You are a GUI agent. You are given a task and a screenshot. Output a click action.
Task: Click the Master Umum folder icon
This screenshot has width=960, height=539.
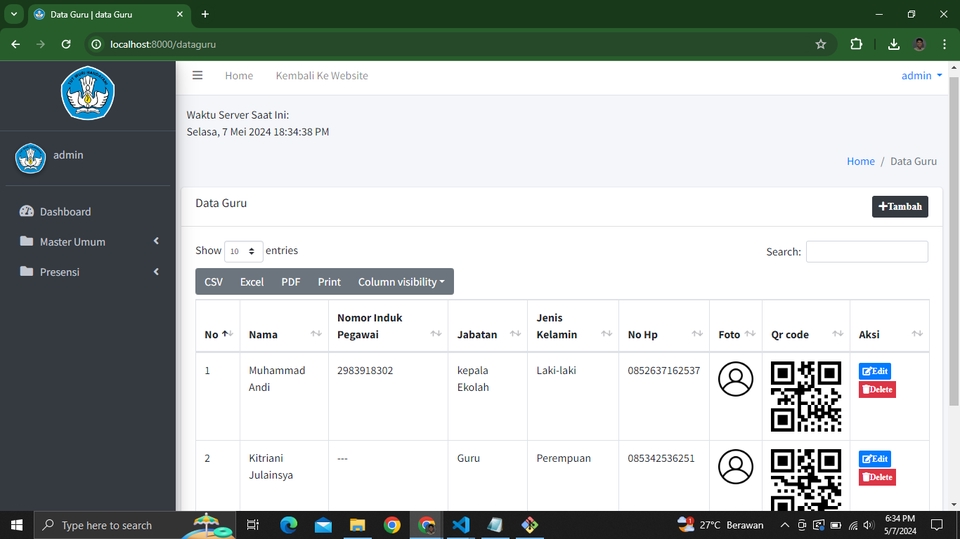26,241
